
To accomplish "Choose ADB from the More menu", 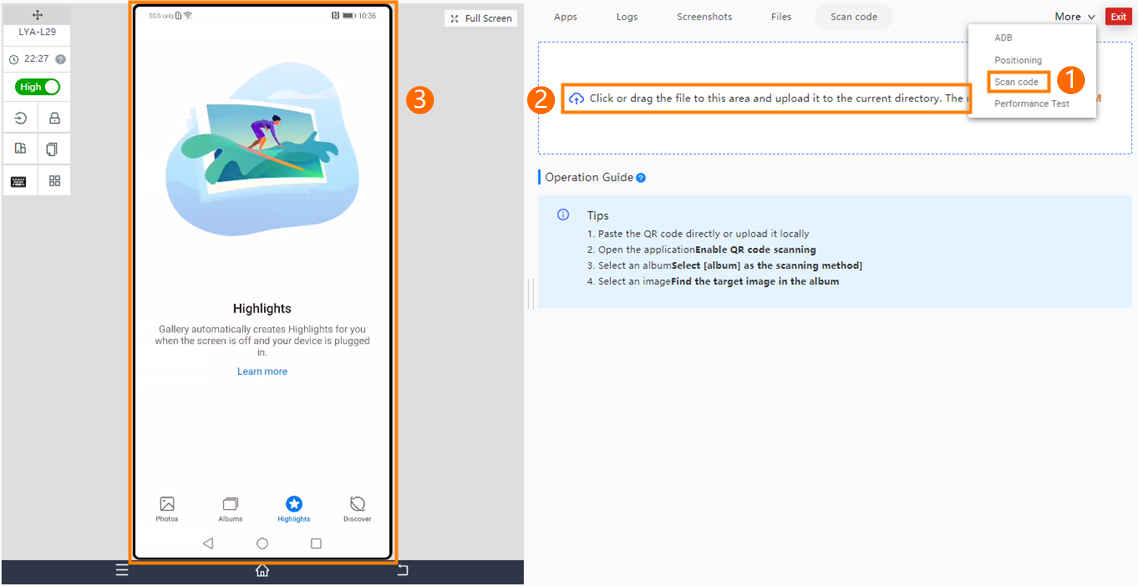I will coord(1003,38).
